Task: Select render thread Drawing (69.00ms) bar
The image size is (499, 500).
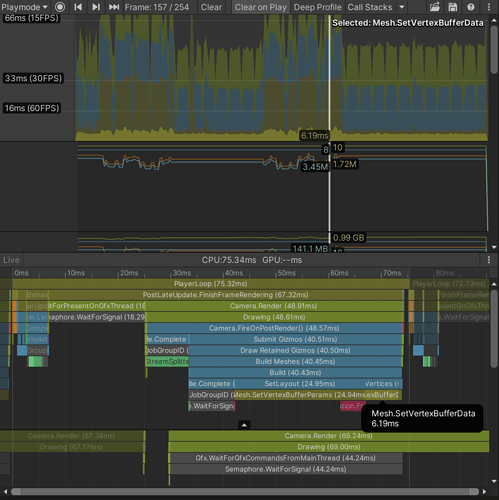Action: [329, 447]
